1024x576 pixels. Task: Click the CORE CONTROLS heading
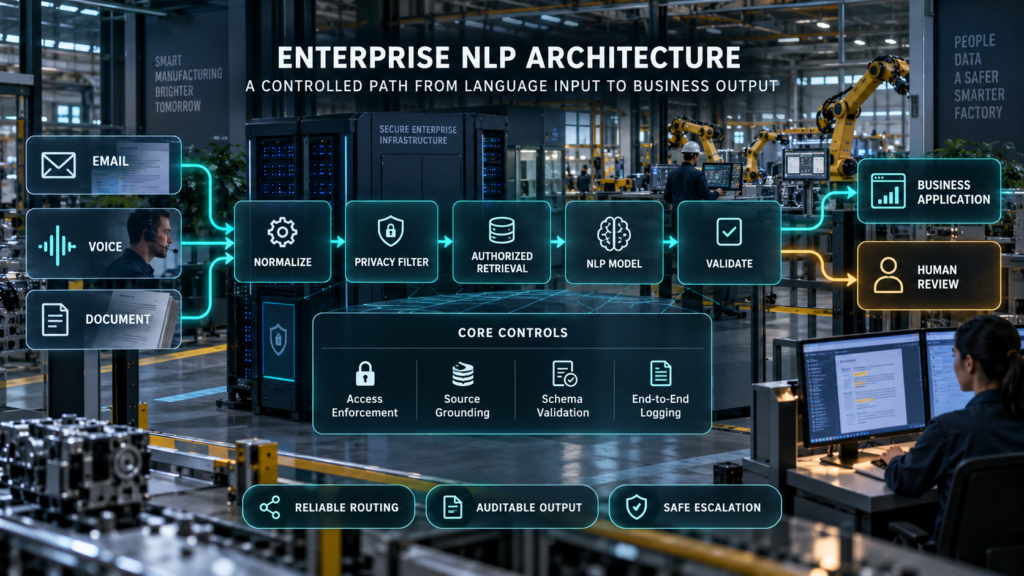click(x=513, y=332)
